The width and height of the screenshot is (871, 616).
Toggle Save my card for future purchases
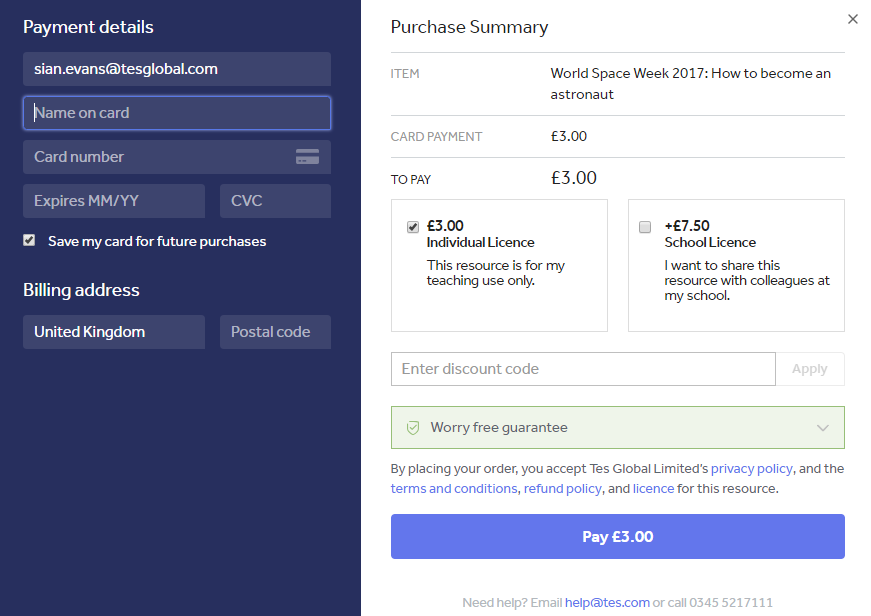coord(30,241)
